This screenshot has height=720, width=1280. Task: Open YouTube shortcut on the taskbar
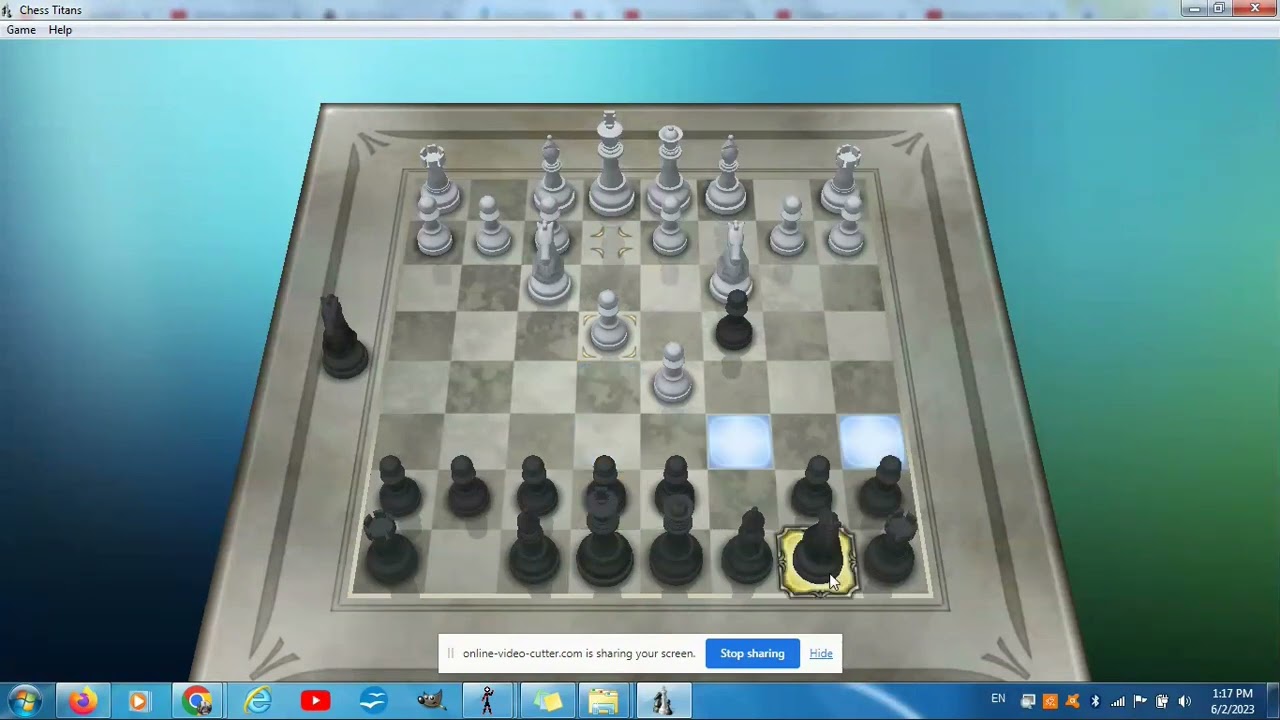click(x=315, y=701)
